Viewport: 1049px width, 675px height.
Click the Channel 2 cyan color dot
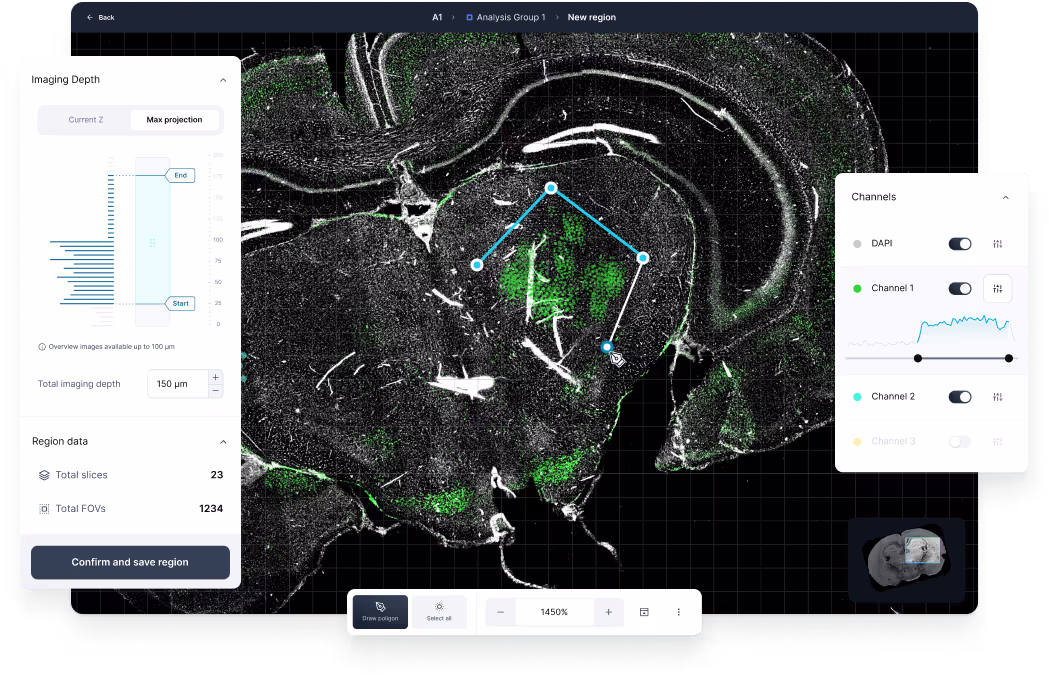857,397
